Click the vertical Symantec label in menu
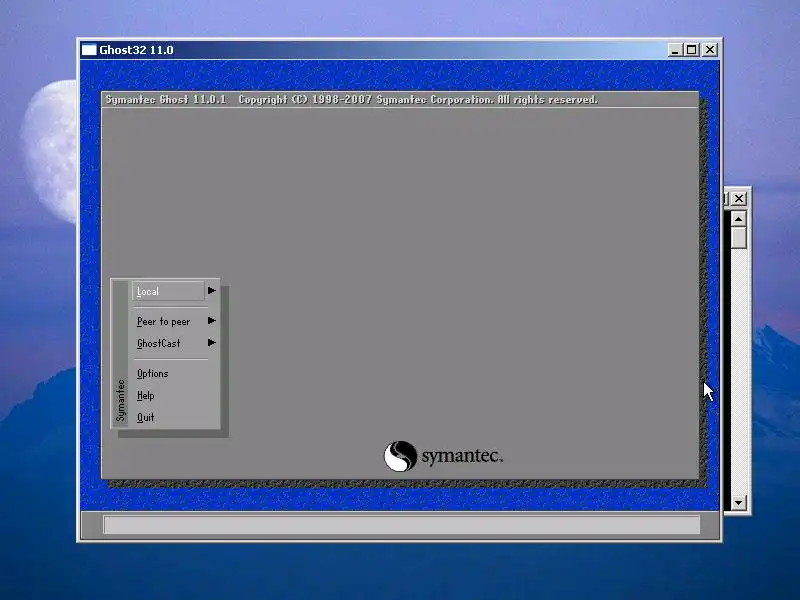 pos(120,401)
